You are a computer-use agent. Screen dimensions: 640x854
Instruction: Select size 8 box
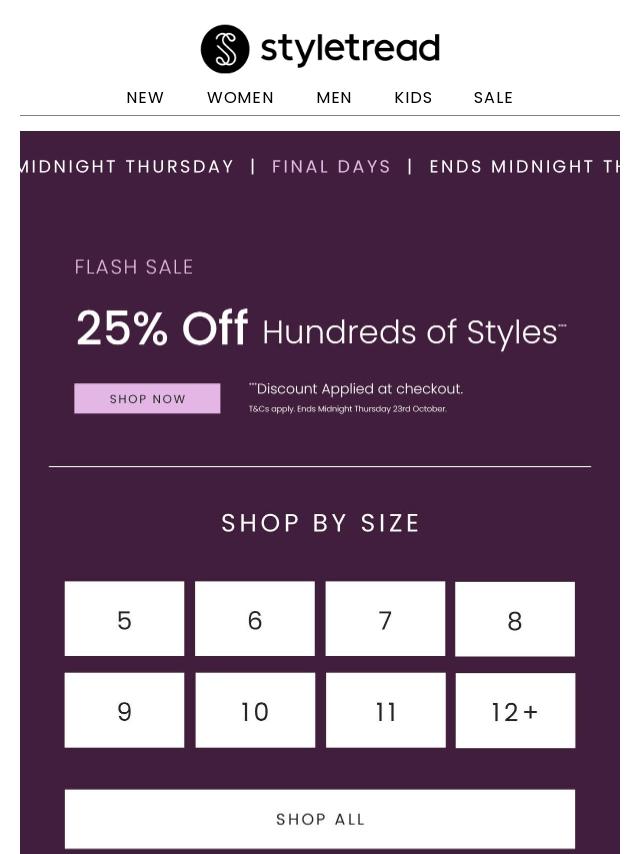[515, 620]
